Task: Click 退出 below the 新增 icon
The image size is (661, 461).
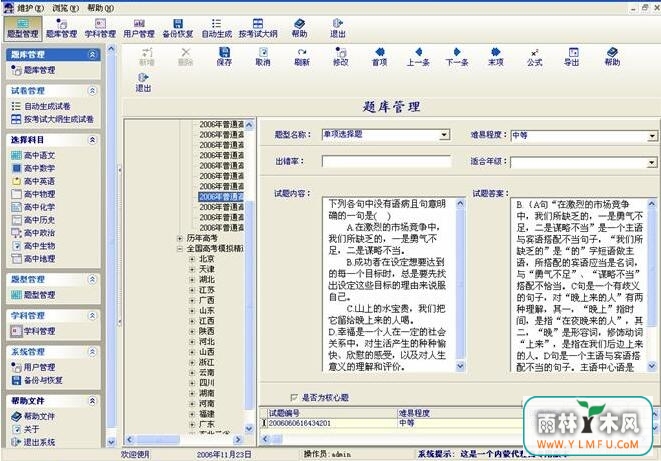Action: (143, 83)
